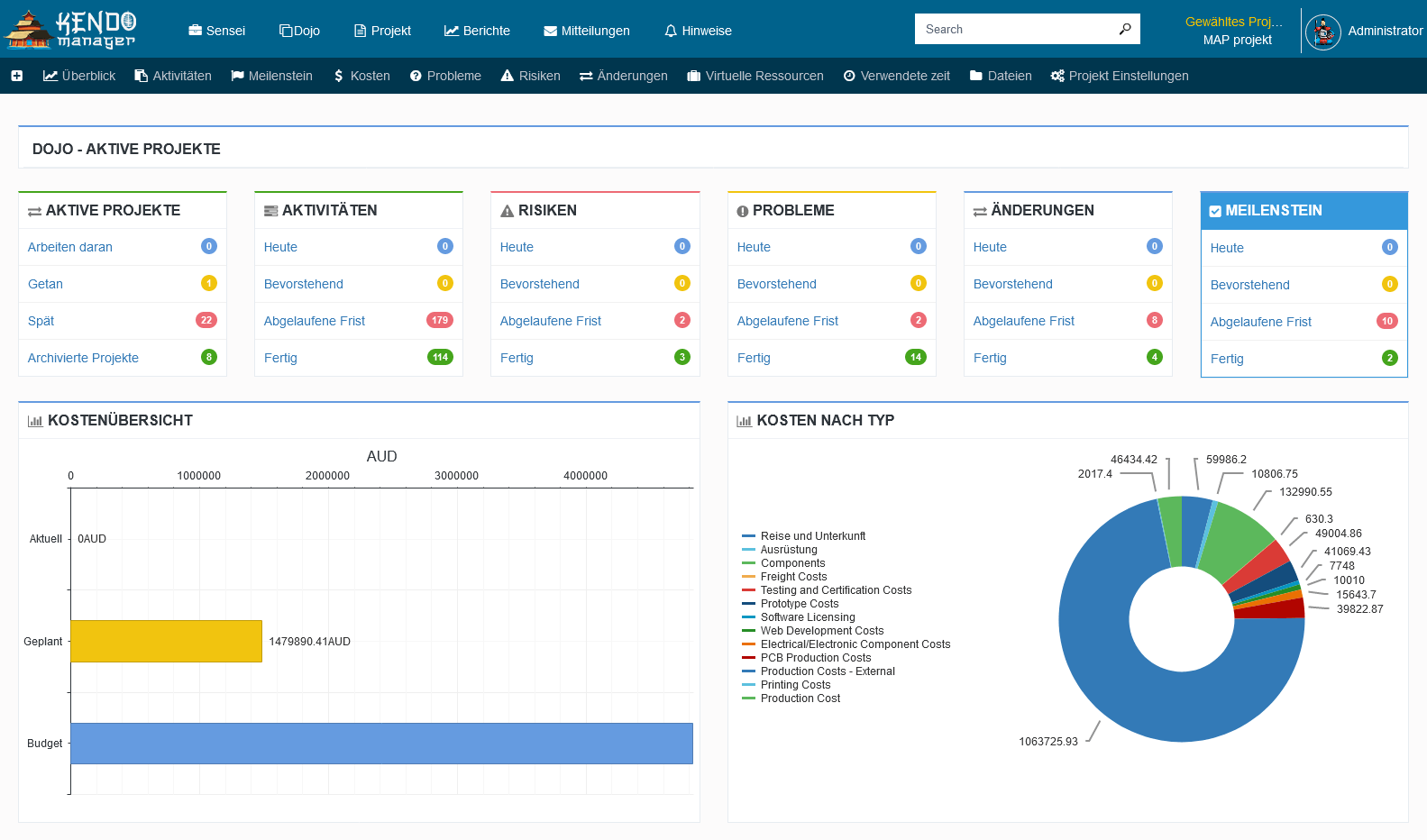1427x840 pixels.
Task: Open Abgelaufene Frist under Aktivitäten
Action: [315, 321]
